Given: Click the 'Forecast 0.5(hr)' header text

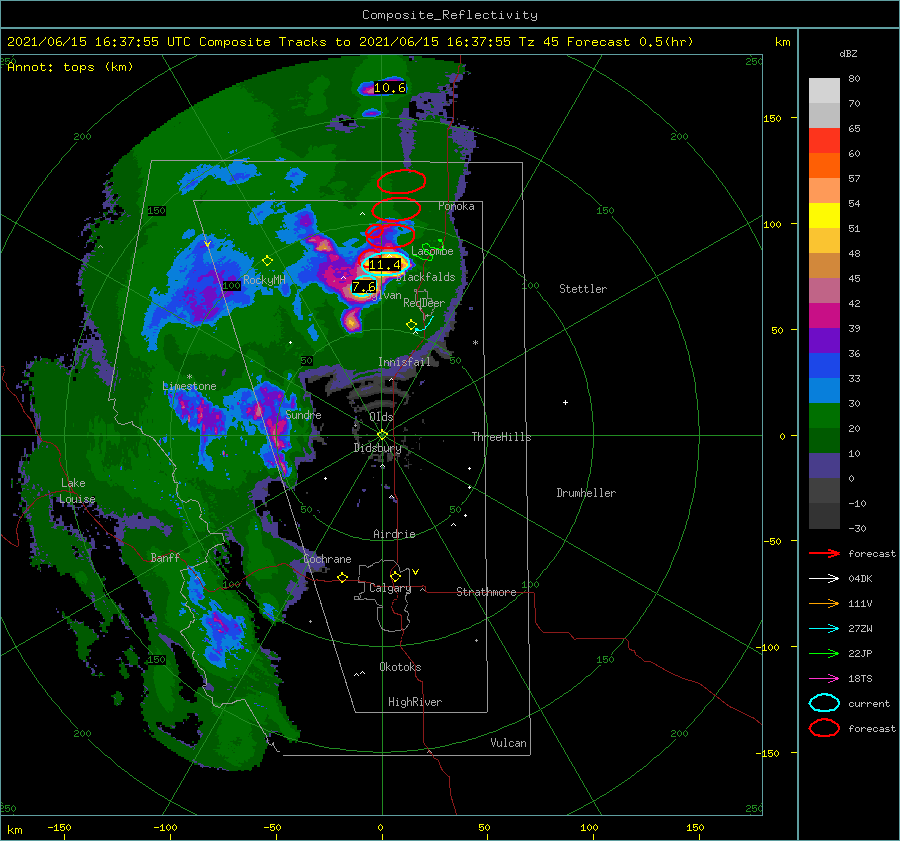Looking at the screenshot, I should tap(630, 42).
